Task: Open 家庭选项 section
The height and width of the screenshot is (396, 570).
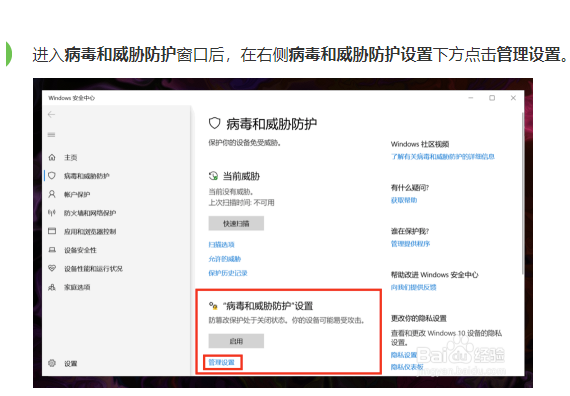Action: (x=77, y=287)
